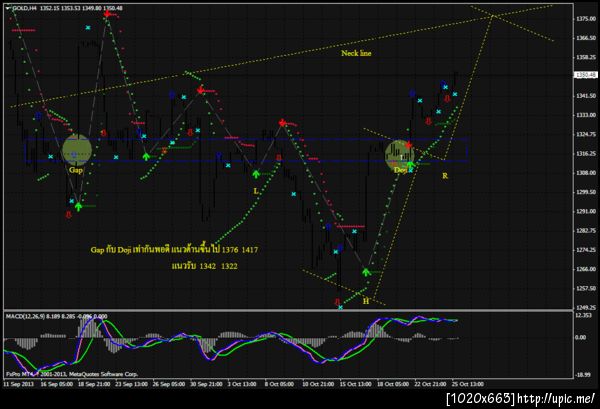Viewport: 600px width, 409px height.
Task: Select the 18 Oct 05:00 time axis label
Action: [x=393, y=384]
